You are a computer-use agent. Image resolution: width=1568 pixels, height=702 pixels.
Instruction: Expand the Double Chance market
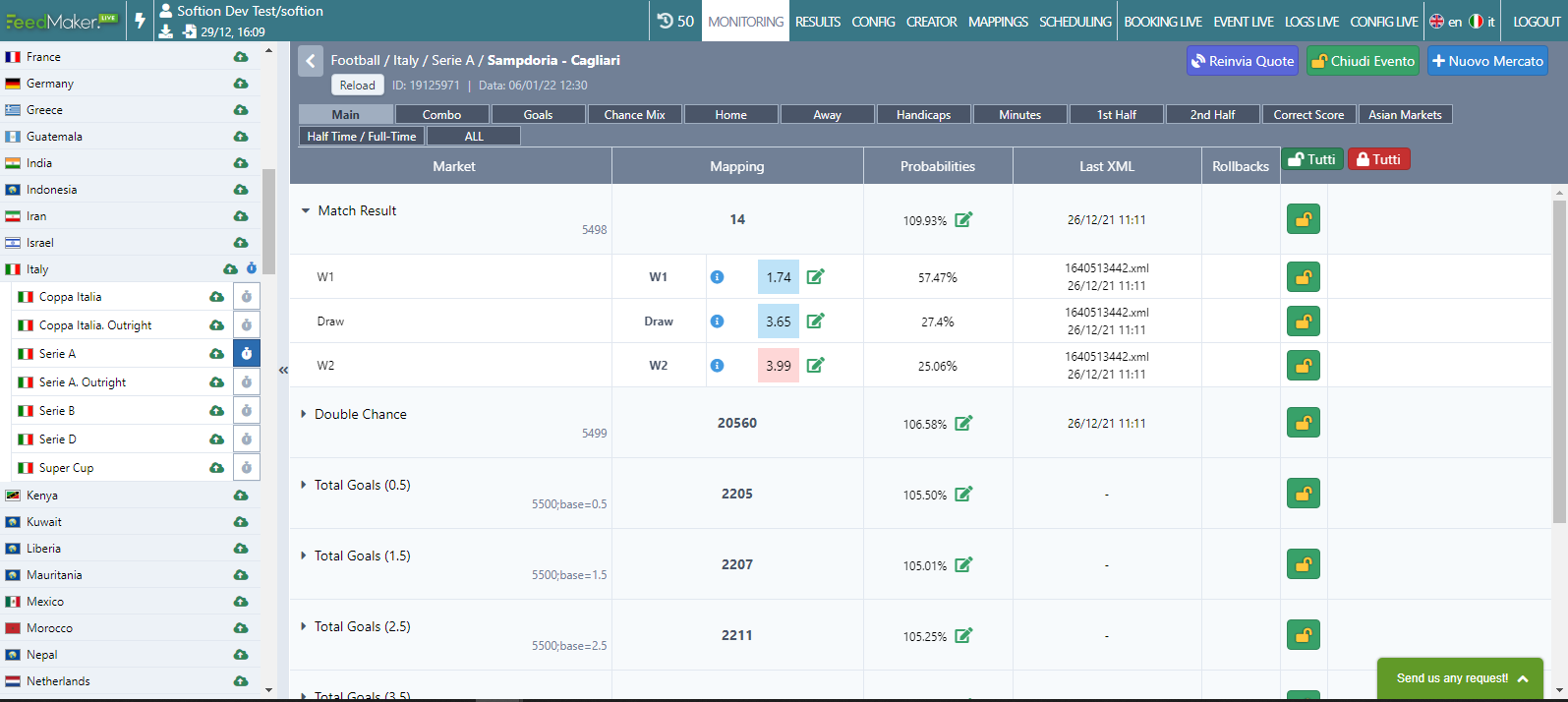304,414
